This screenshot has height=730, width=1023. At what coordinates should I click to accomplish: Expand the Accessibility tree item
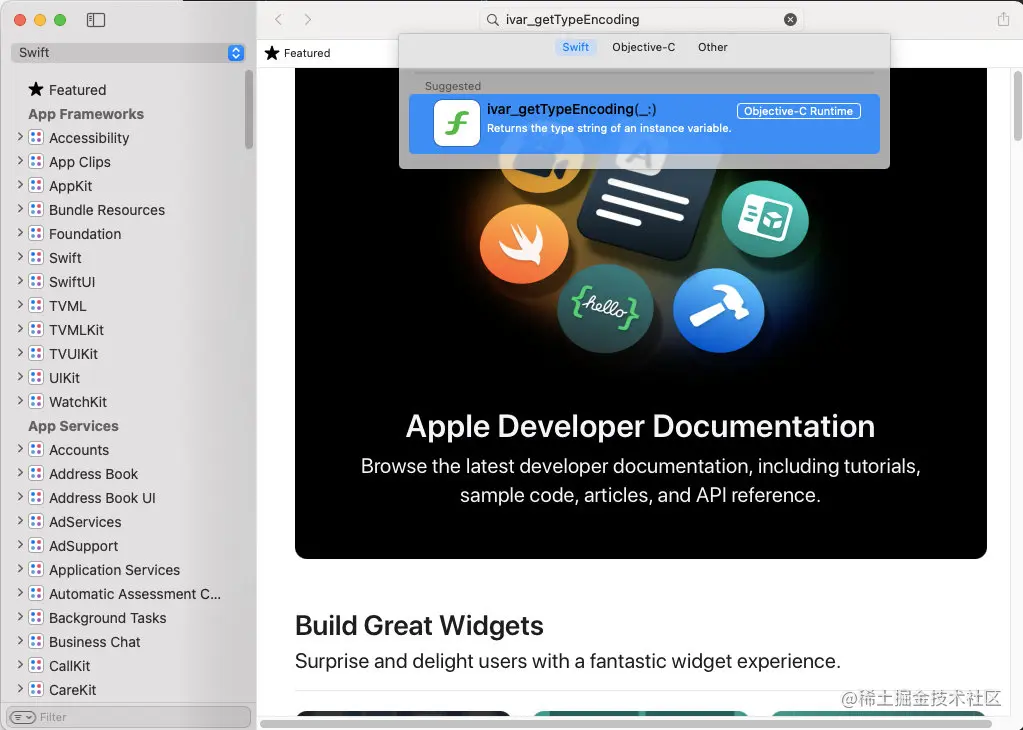coord(20,137)
